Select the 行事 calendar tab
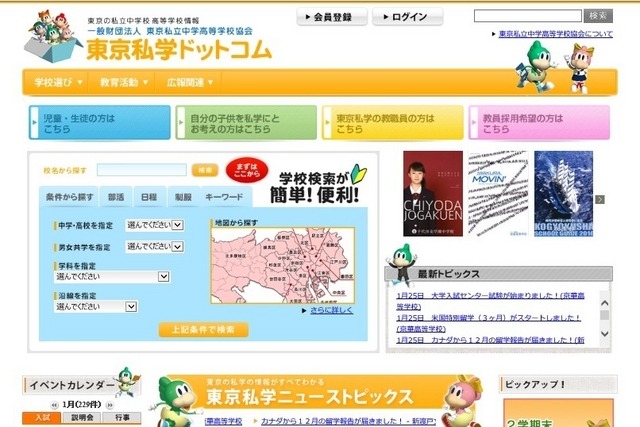Viewport: 640px width, 427px height. (x=122, y=418)
